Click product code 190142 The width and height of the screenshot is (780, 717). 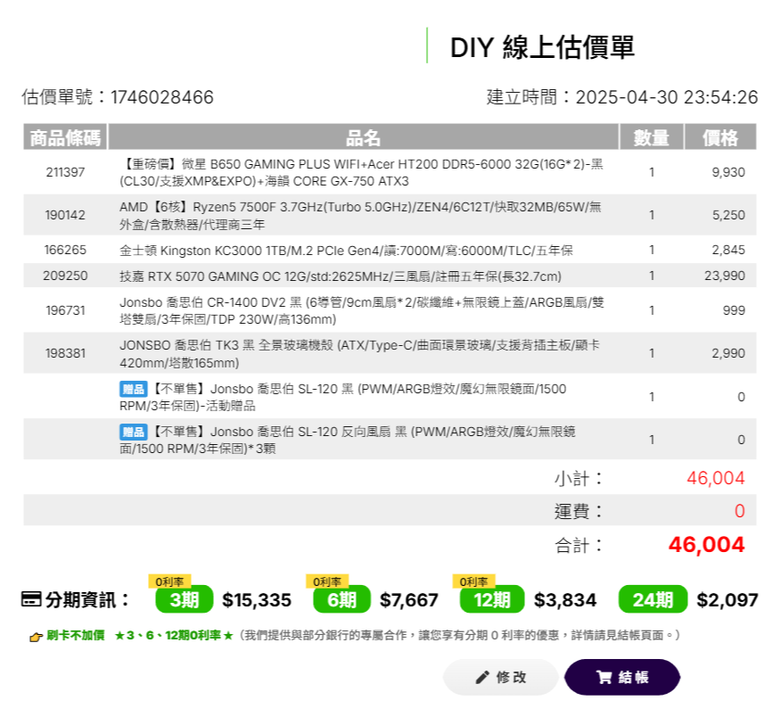65,215
